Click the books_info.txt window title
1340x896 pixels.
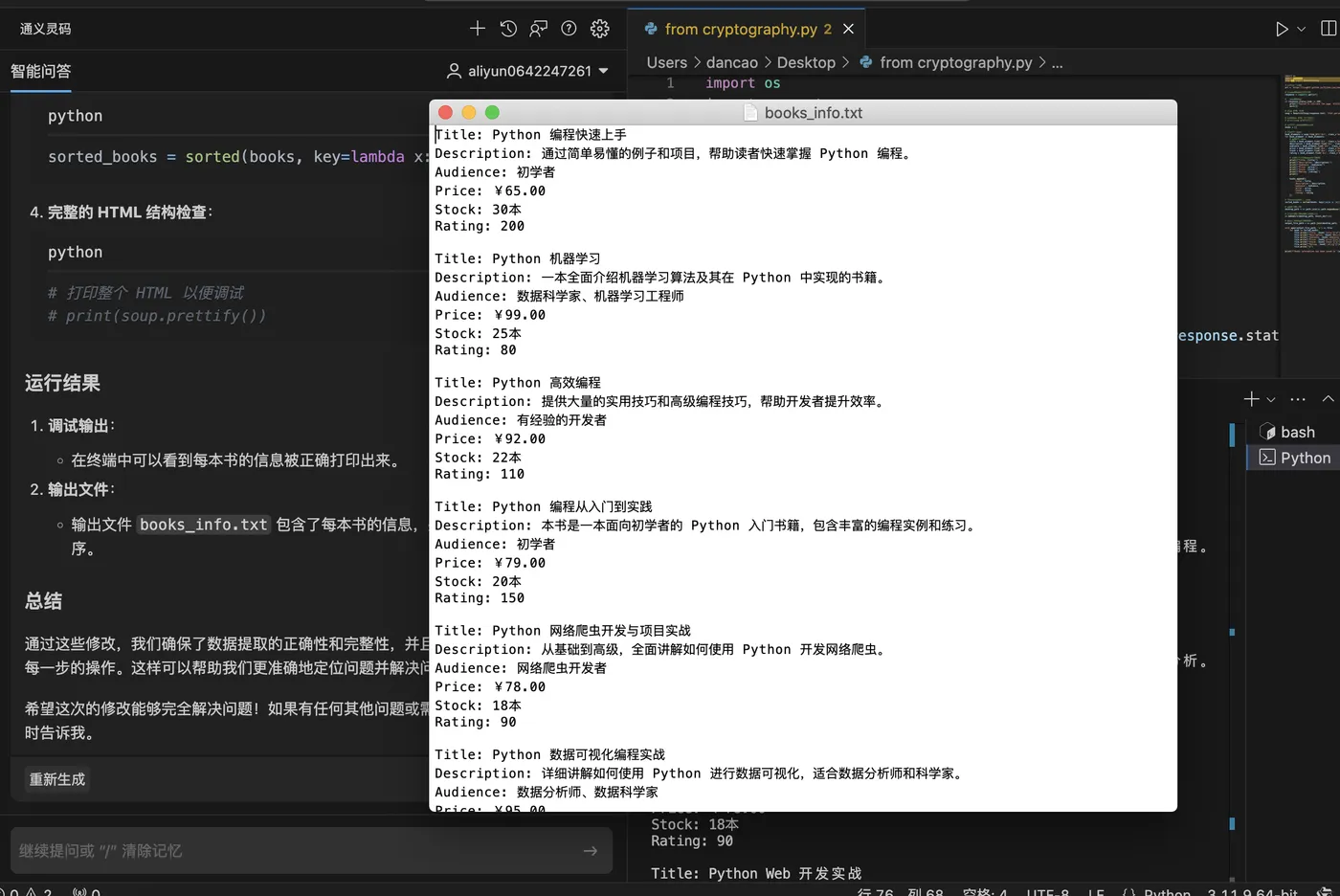coord(814,113)
